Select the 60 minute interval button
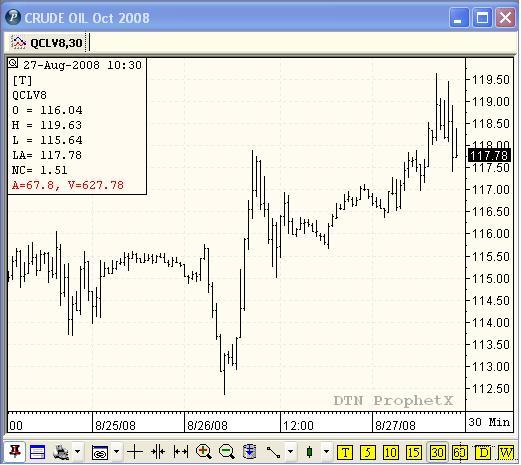 pos(459,453)
